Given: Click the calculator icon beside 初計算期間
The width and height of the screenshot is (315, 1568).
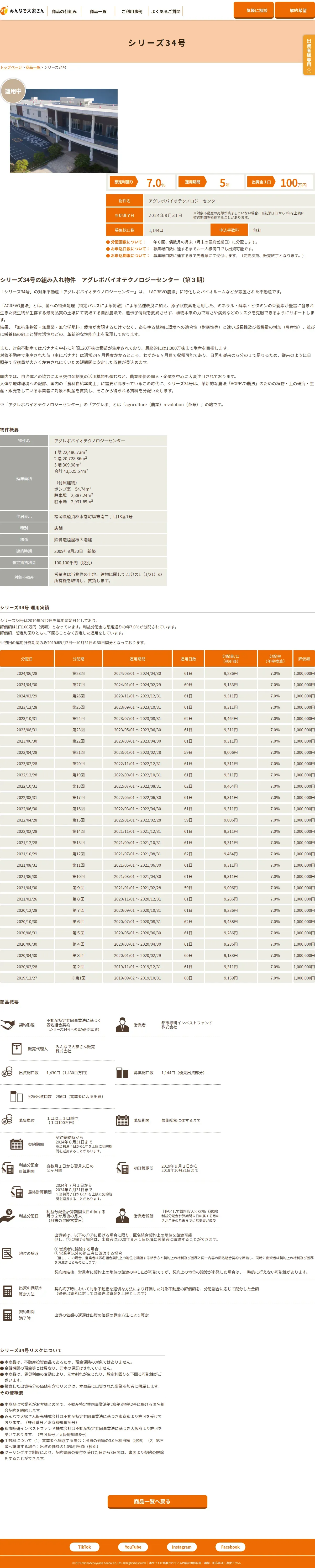Looking at the screenshot, I should [123, 1168].
